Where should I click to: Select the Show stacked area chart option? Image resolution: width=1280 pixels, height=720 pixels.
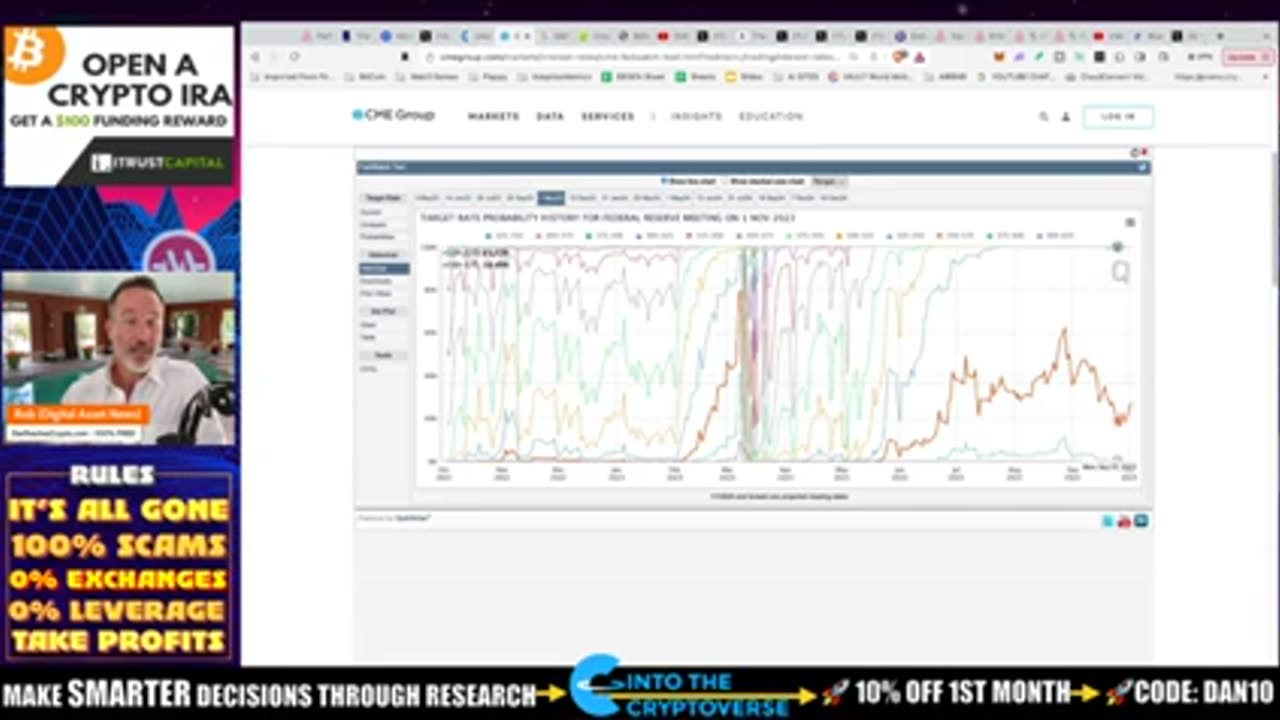point(765,181)
